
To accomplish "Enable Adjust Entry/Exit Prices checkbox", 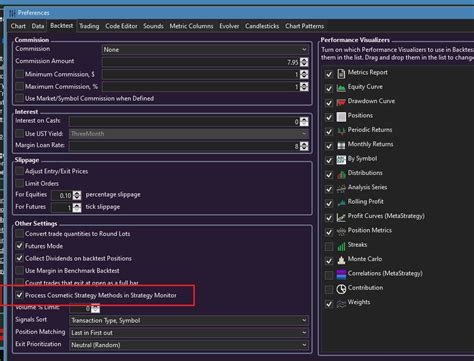I will [x=20, y=171].
